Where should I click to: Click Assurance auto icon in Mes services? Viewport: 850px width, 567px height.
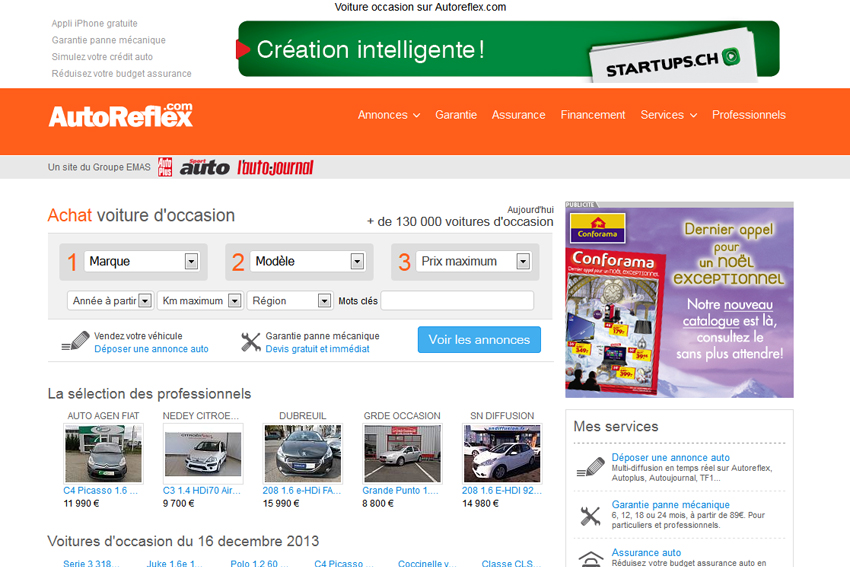click(591, 559)
